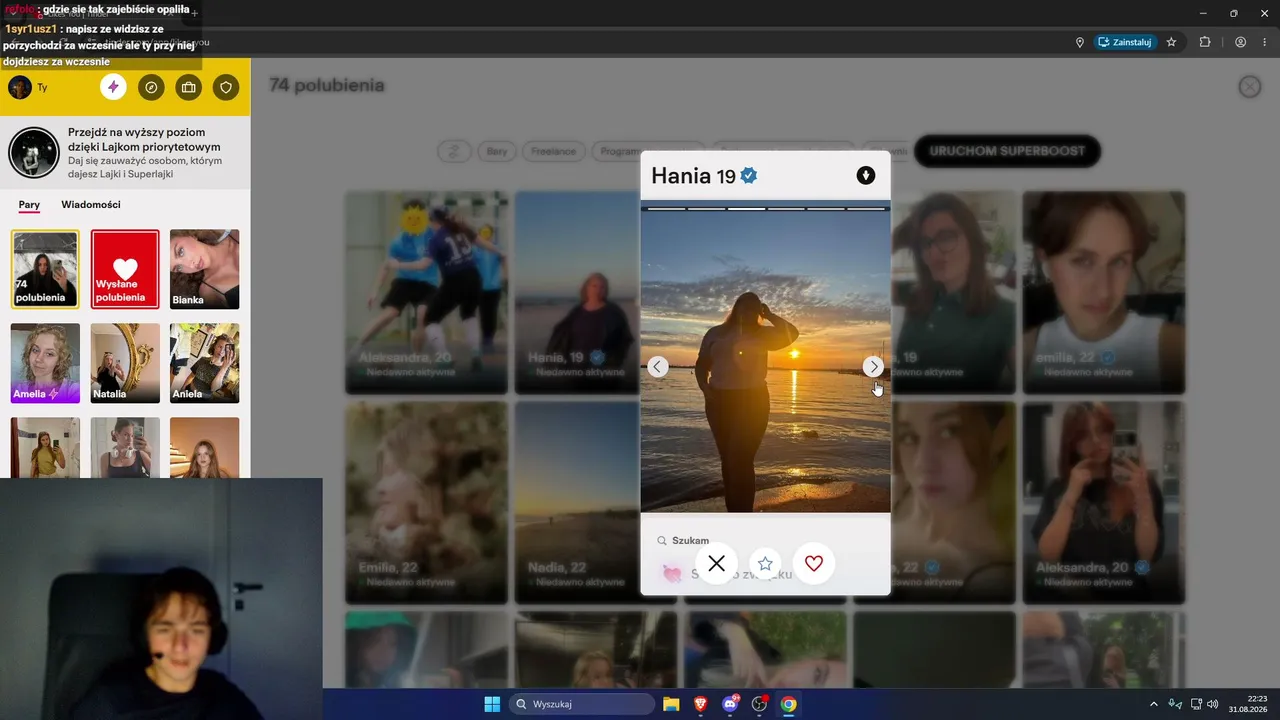This screenshot has width=1280, height=720.
Task: Click the Zainstaluj install app button
Action: [x=1125, y=42]
